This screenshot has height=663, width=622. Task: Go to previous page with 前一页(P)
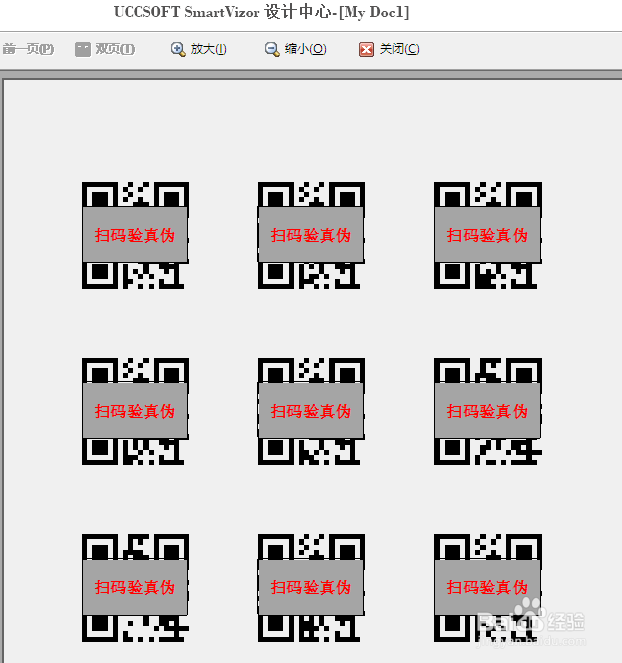(28, 49)
